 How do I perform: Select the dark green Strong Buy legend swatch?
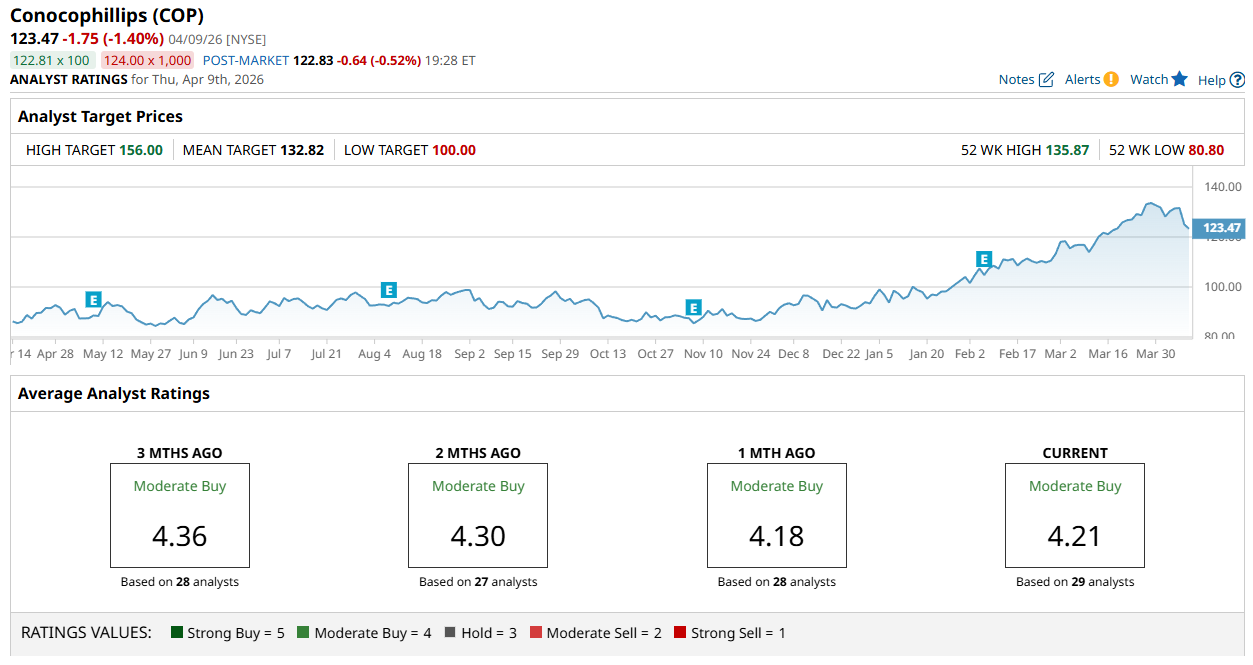point(177,633)
